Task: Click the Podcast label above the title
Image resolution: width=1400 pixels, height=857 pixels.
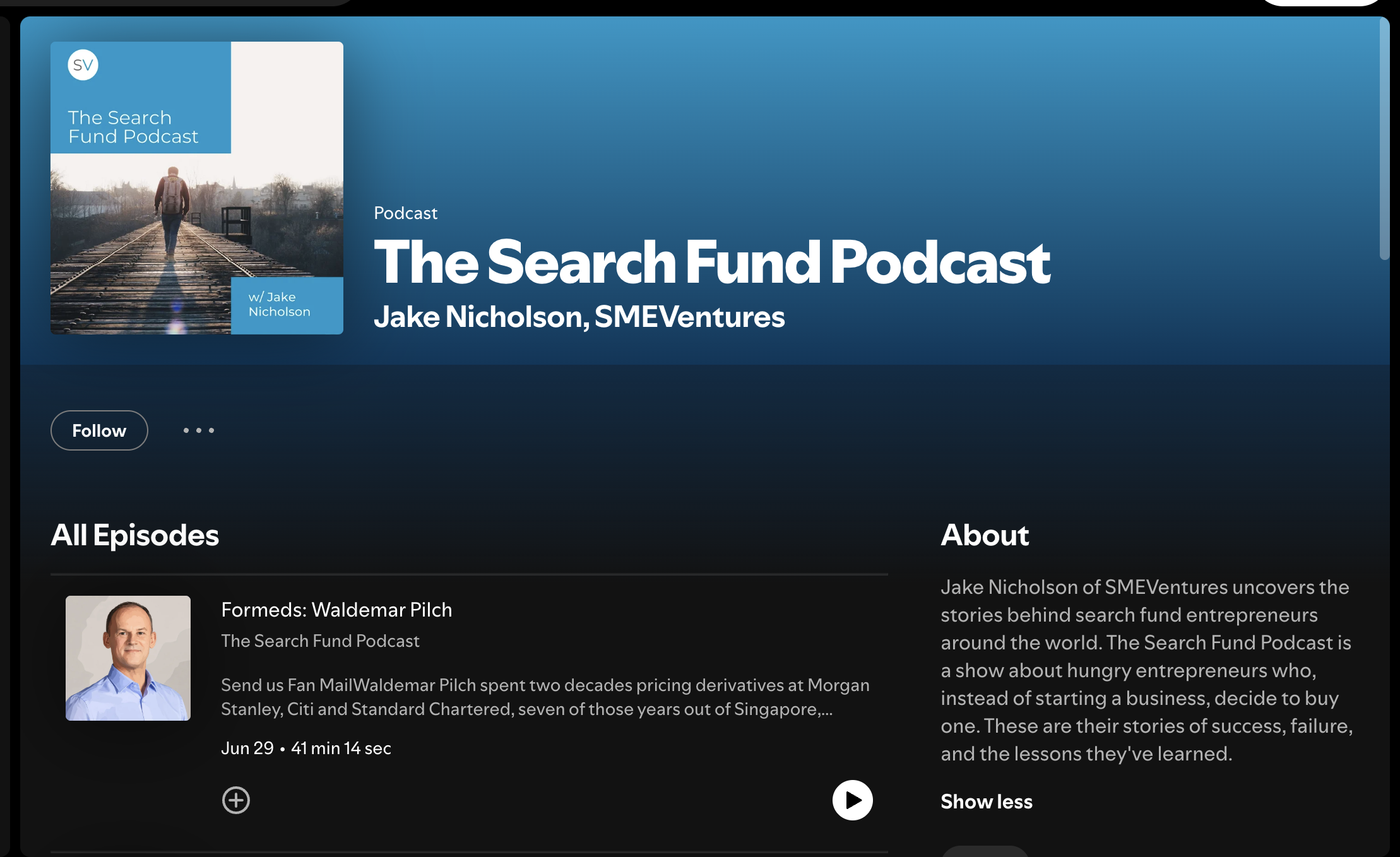Action: pos(405,213)
